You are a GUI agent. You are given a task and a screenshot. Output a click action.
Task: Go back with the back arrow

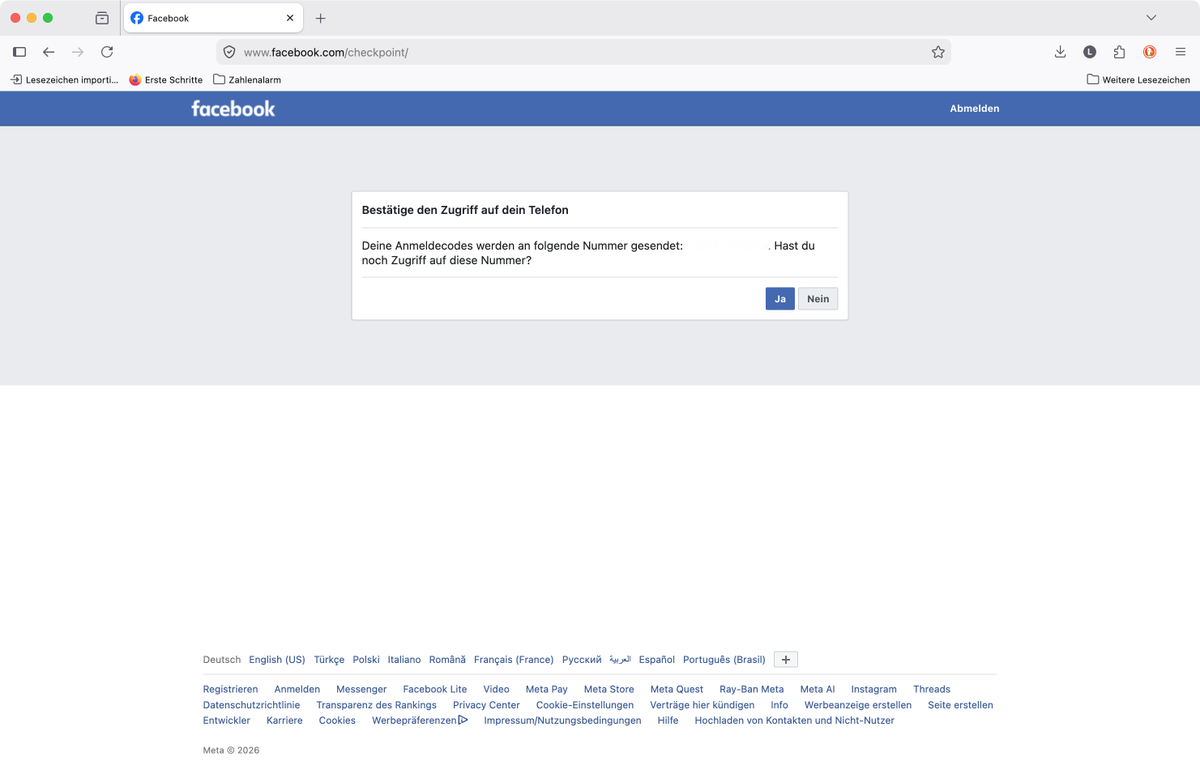click(48, 52)
